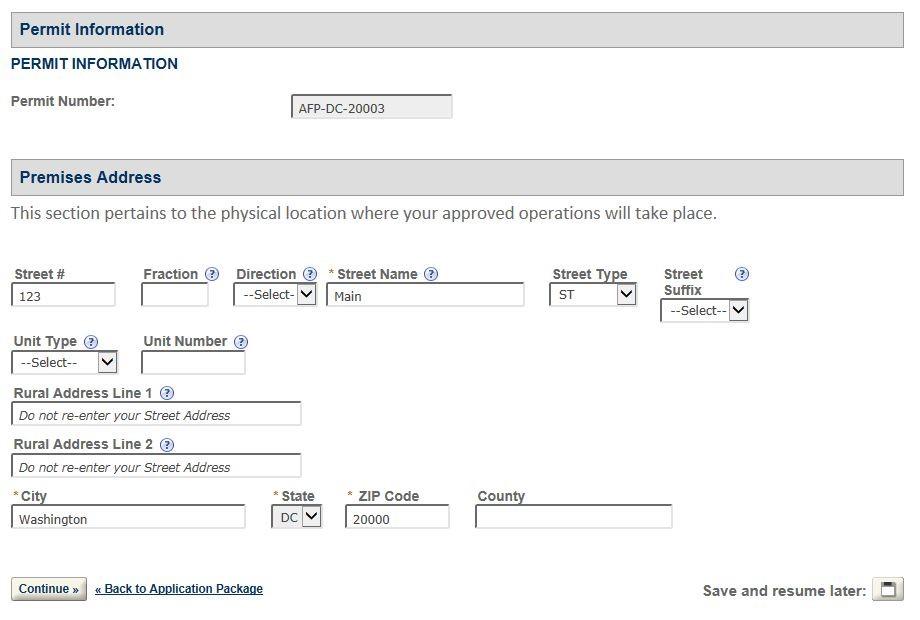
Task: Click the ZIP Code input box
Action: coord(396,518)
